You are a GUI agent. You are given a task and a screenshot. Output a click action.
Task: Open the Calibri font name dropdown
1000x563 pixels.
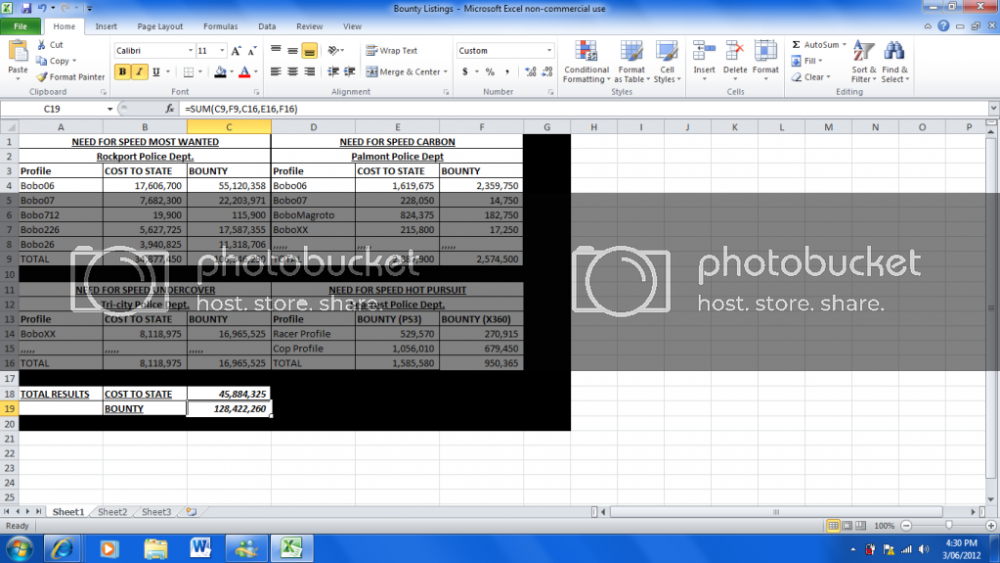(190, 50)
